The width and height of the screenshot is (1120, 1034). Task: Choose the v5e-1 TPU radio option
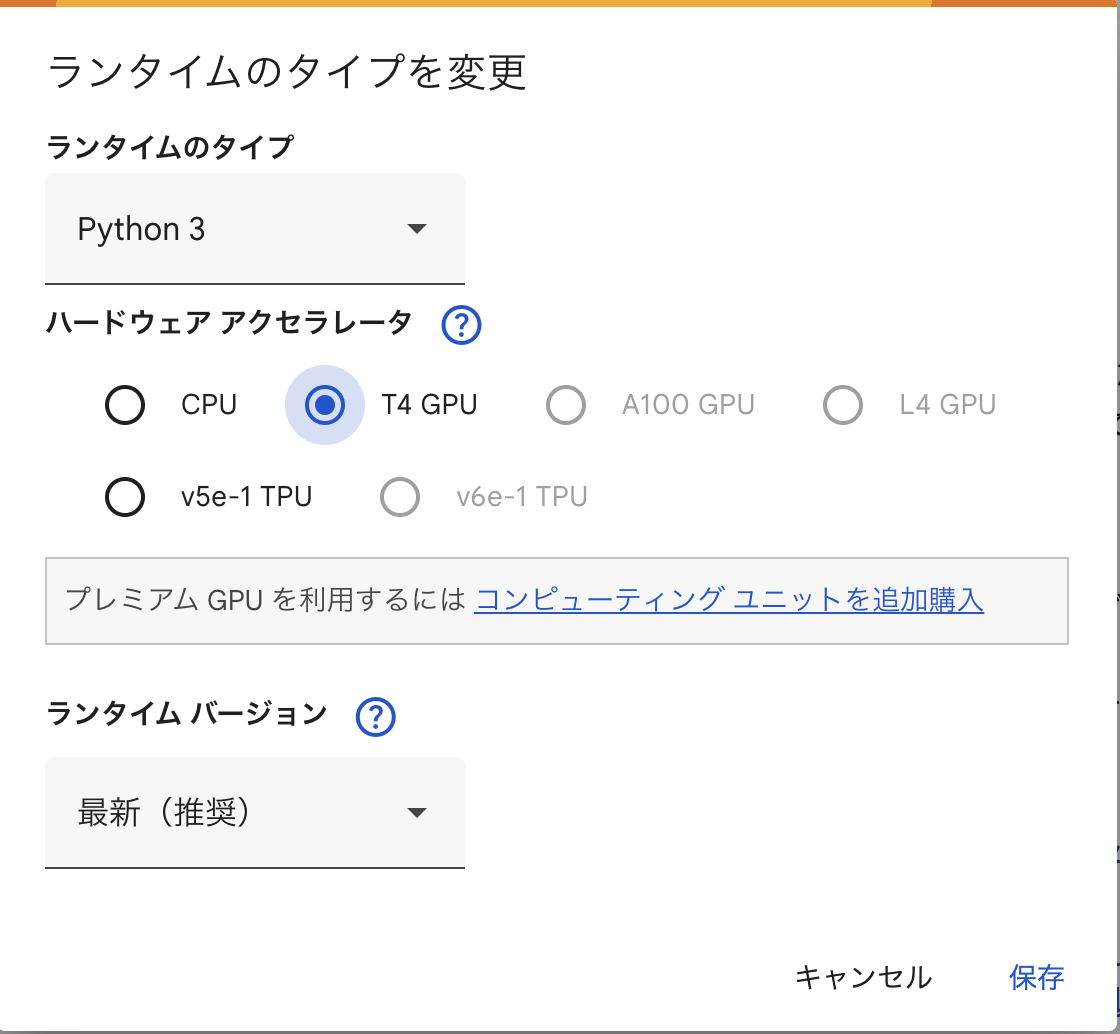click(x=125, y=497)
